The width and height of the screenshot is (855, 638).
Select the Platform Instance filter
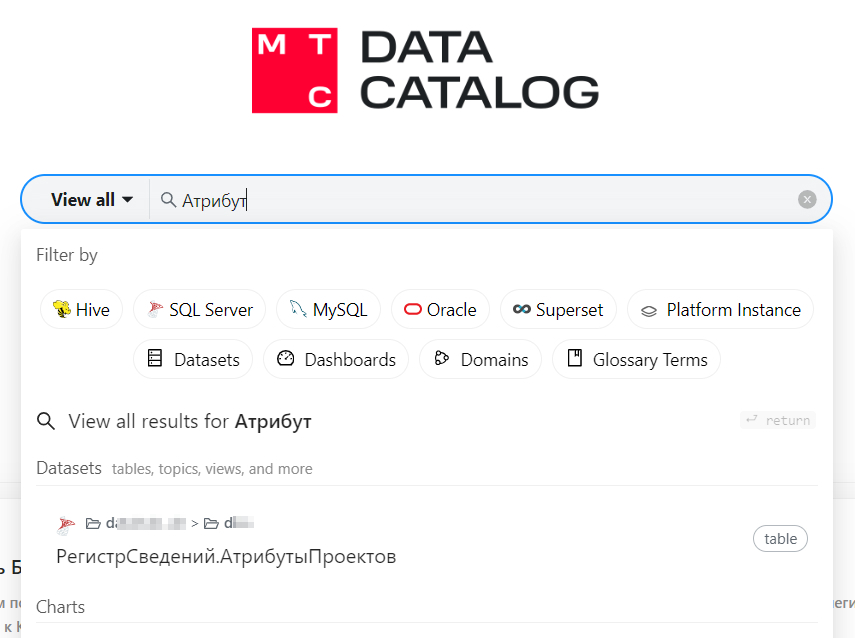[x=720, y=310]
